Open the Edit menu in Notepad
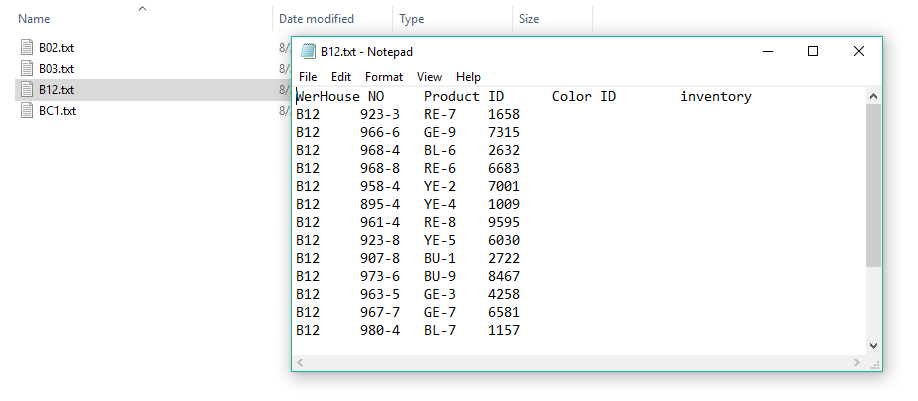This screenshot has width=918, height=401. coord(341,77)
